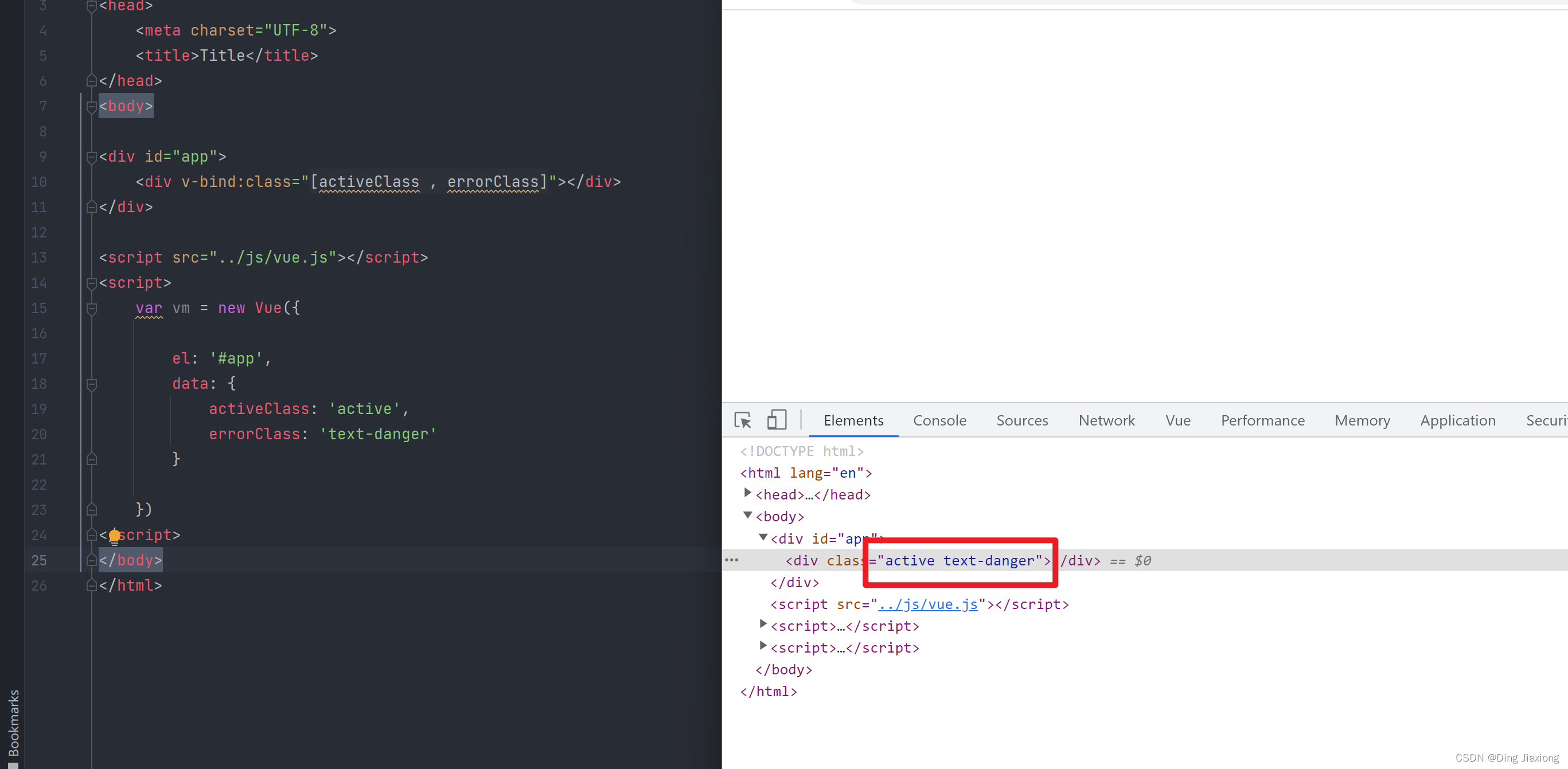Switch to the Elements tab
This screenshot has width=1568, height=769.
(x=853, y=420)
